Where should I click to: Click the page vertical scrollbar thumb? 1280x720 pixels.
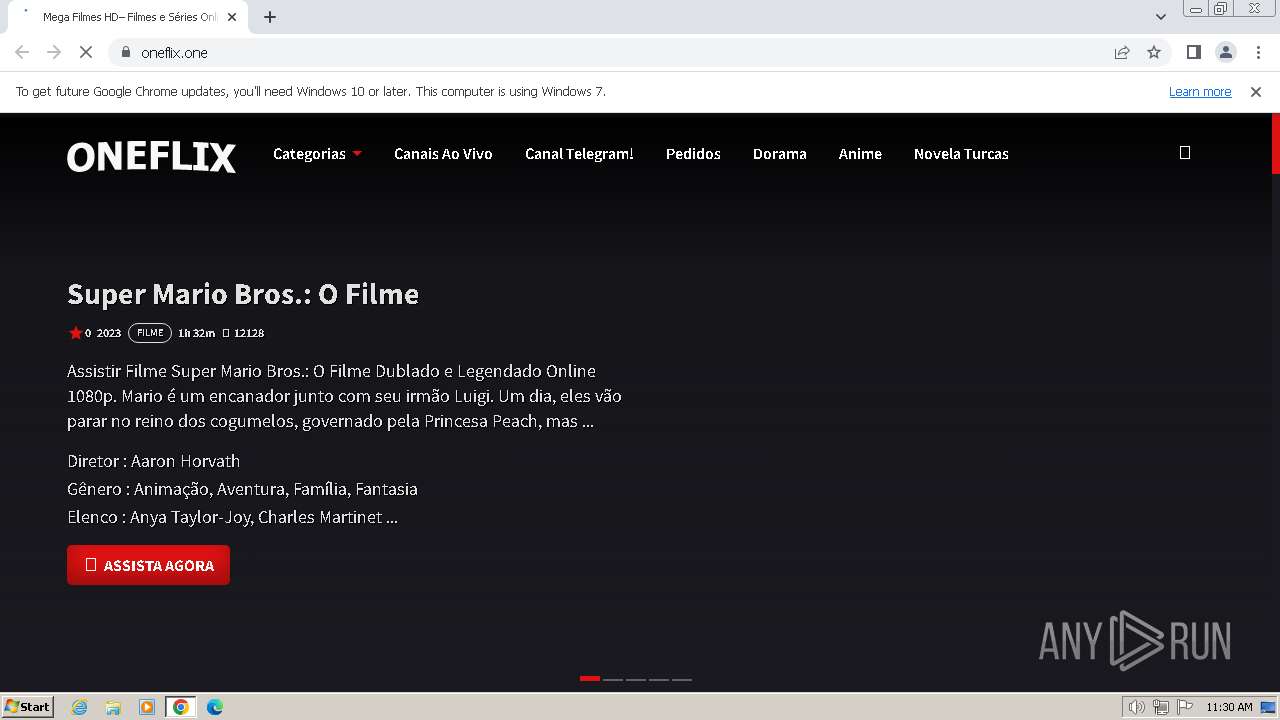coord(1276,144)
